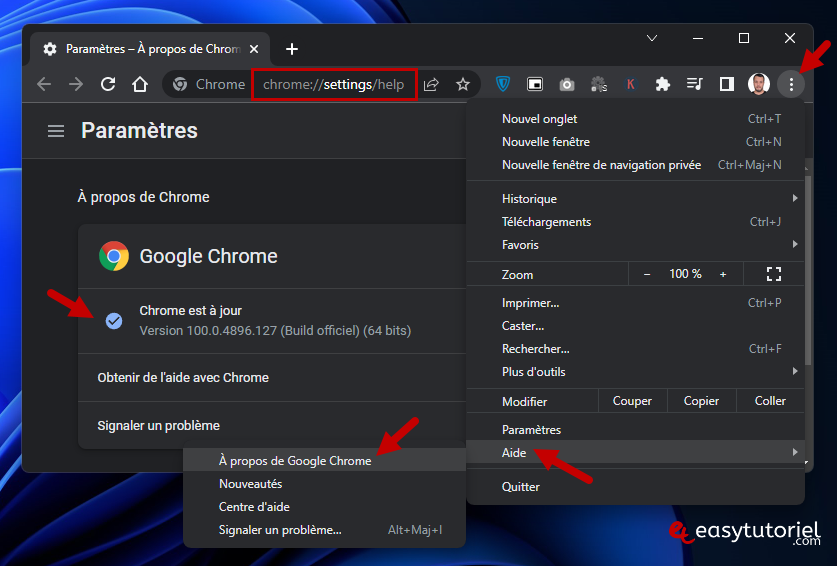Decrease zoom with minus button
837x566 pixels.
647,274
